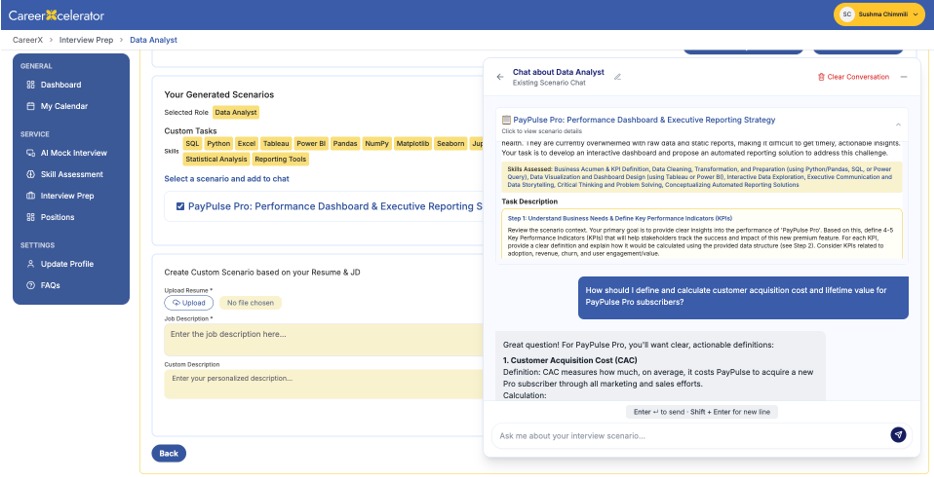The image size is (934, 477).
Task: Select the NumPy skill tag
Action: (x=376, y=144)
